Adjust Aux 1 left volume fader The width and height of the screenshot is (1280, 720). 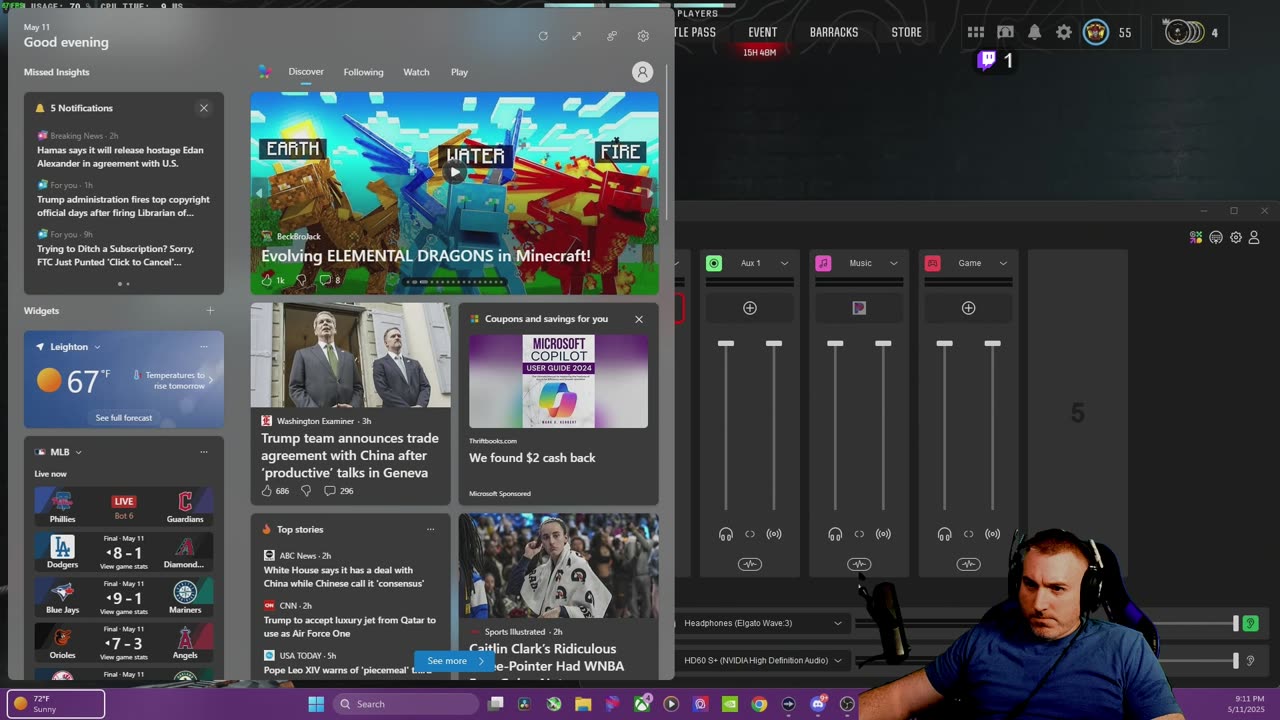726,344
